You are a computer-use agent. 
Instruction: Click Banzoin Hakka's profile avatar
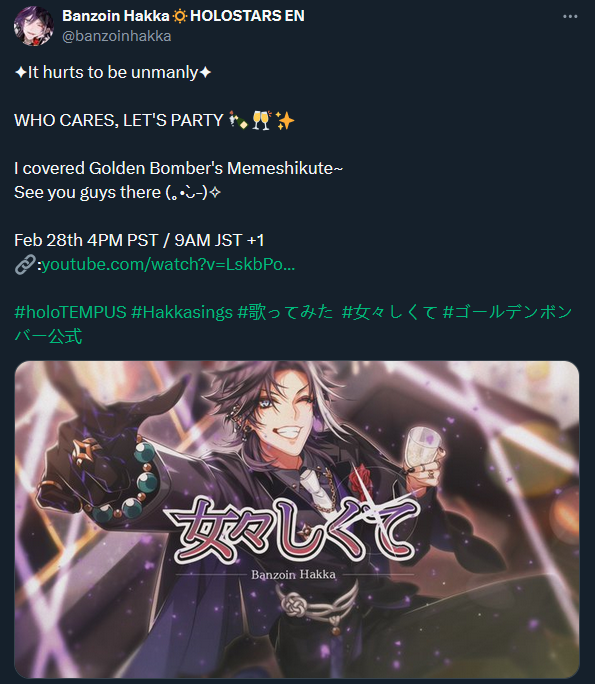34,26
